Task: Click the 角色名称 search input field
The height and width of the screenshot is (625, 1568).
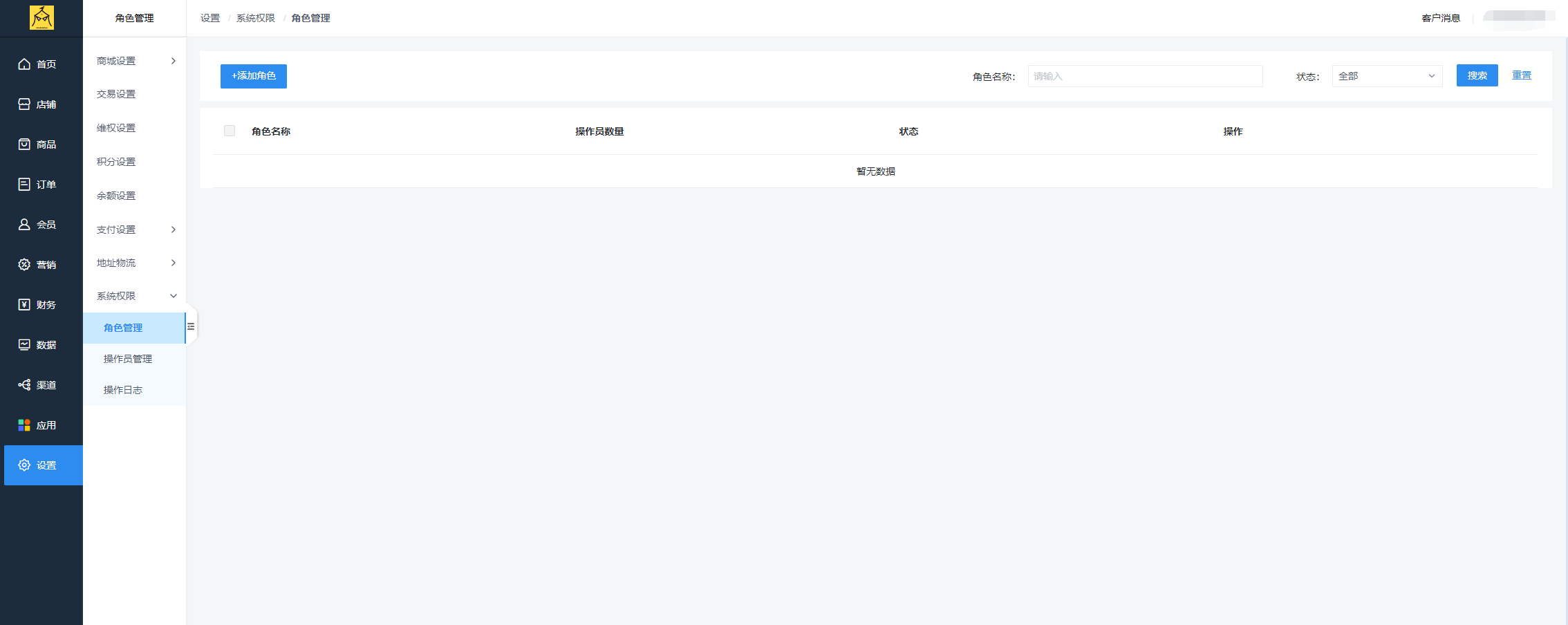Action: [x=1145, y=76]
